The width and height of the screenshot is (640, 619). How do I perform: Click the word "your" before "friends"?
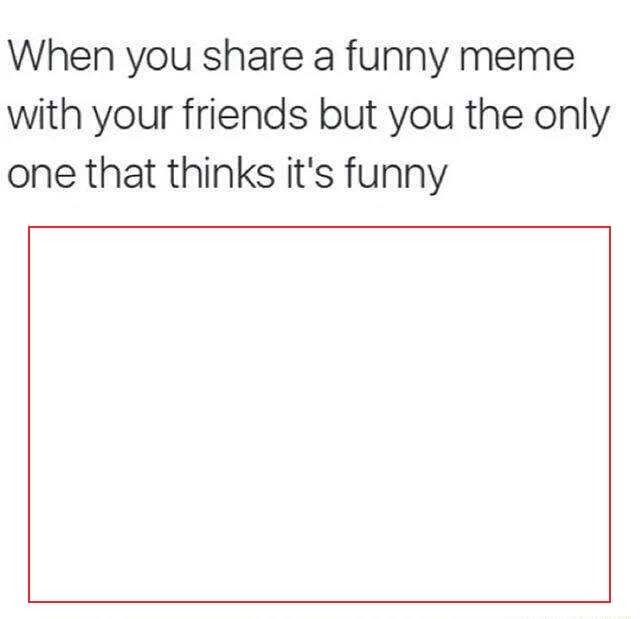click(x=132, y=118)
